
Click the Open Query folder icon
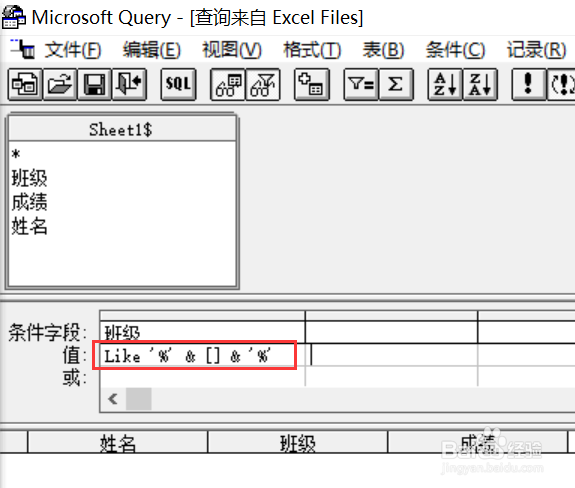(x=60, y=84)
